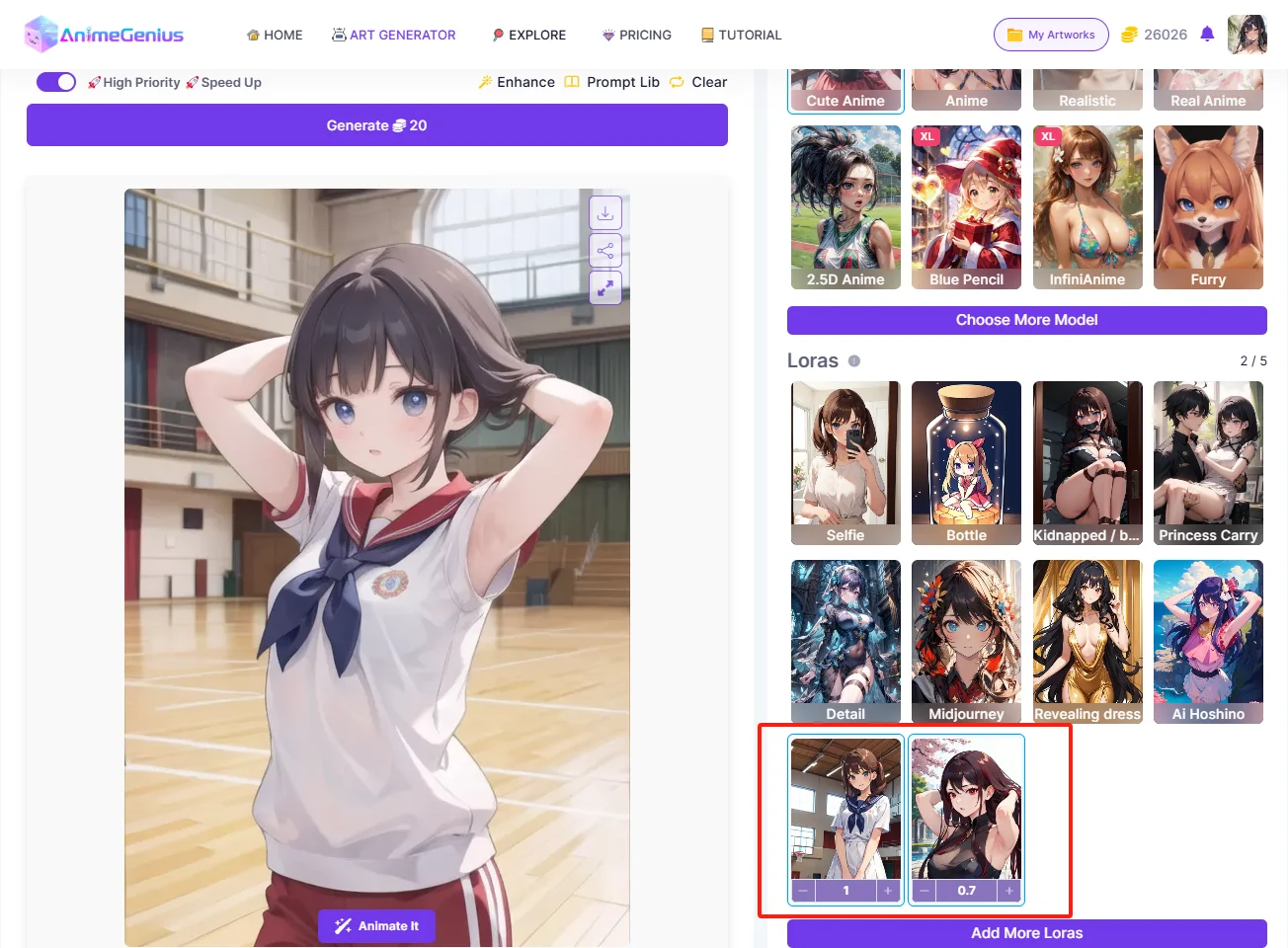1288x948 pixels.
Task: Expand image to fullscreen view
Action: (x=605, y=287)
